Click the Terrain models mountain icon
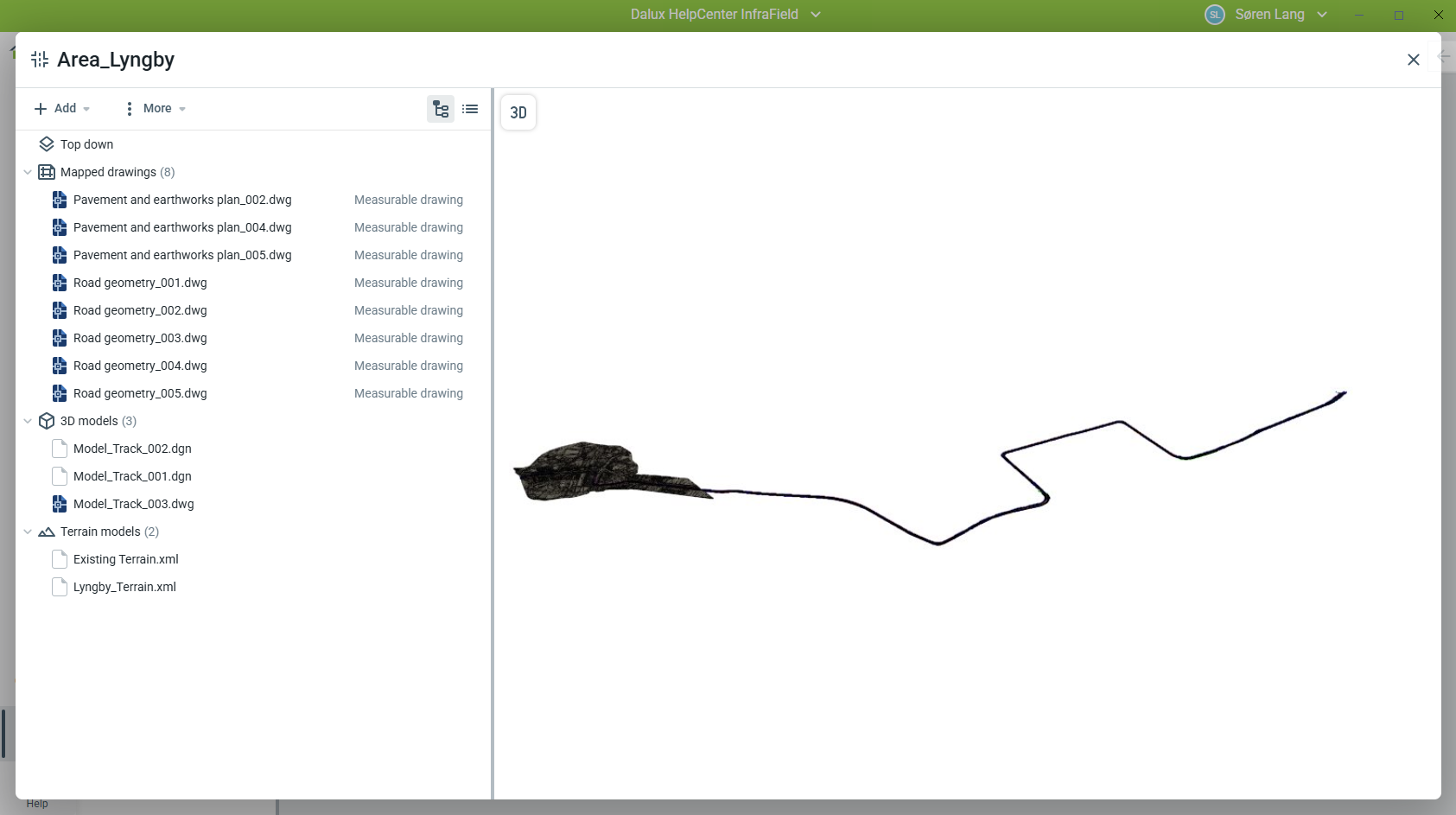Screen dimensions: 1456x815 point(47,532)
